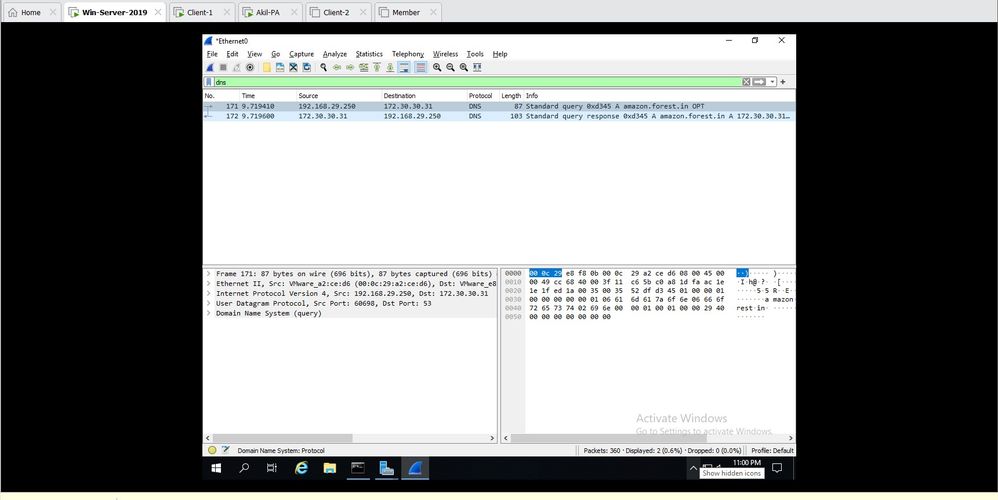The image size is (998, 500).
Task: Restart current capture toolbar icon
Action: pos(237,67)
